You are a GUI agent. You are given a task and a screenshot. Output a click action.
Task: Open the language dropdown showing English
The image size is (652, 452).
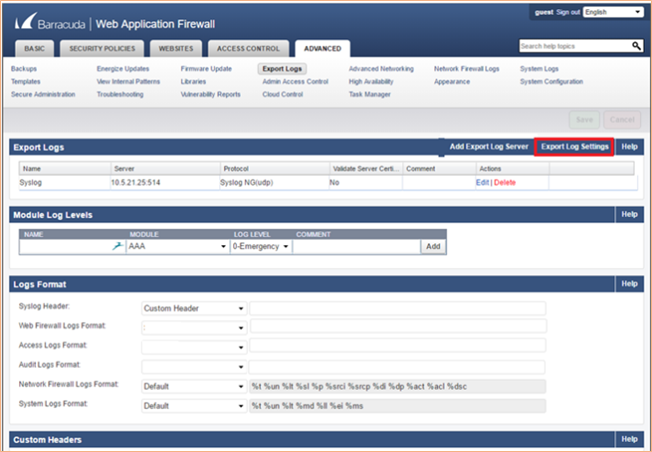tap(613, 12)
